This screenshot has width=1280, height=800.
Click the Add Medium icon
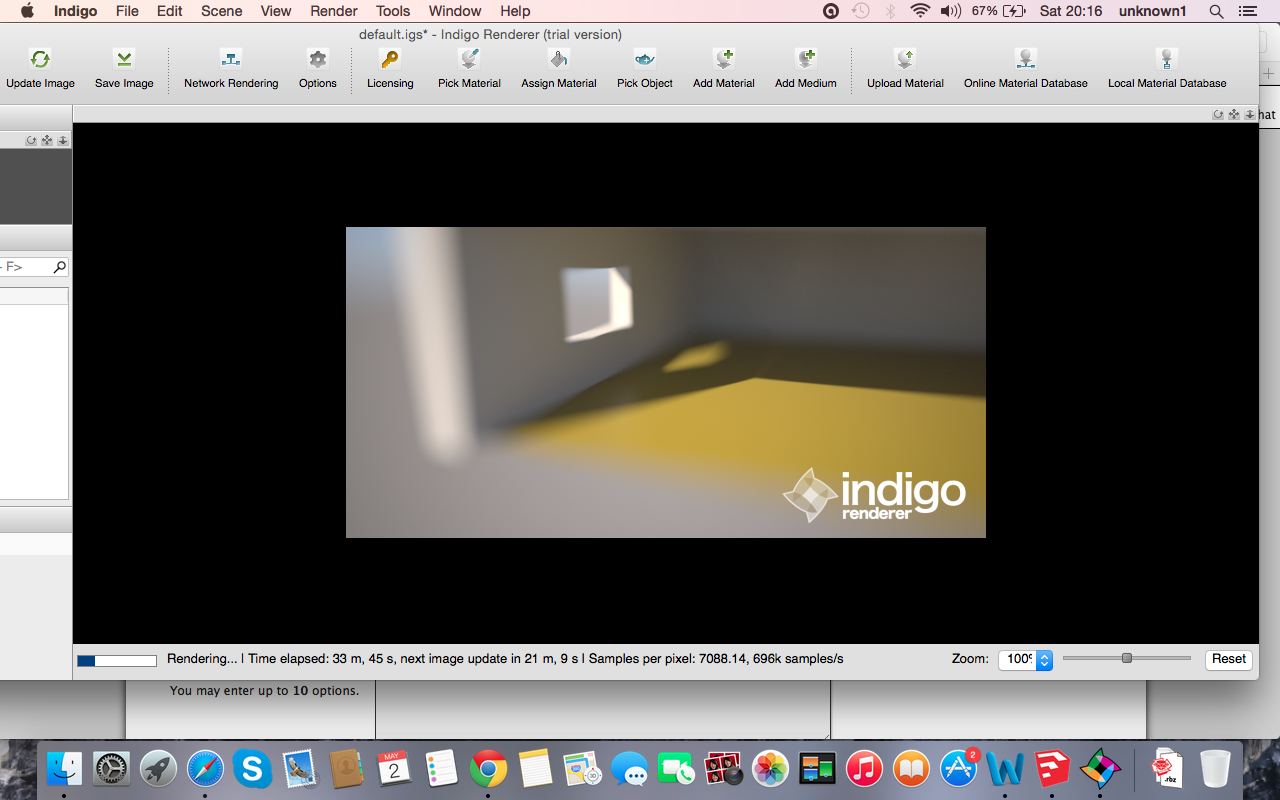805,60
